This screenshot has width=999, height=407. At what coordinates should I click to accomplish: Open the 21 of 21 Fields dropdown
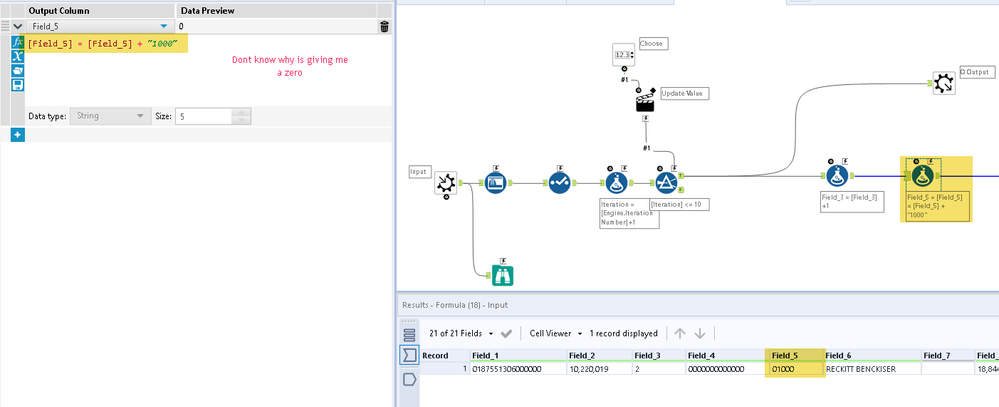pyautogui.click(x=462, y=333)
